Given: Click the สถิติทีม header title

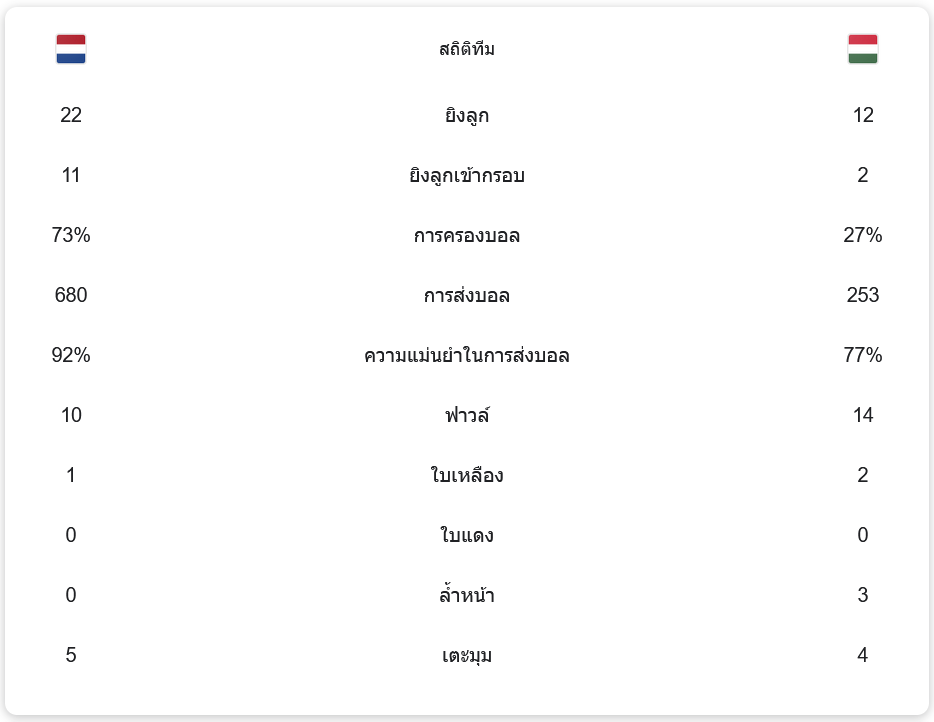Looking at the screenshot, I should coord(467,49).
